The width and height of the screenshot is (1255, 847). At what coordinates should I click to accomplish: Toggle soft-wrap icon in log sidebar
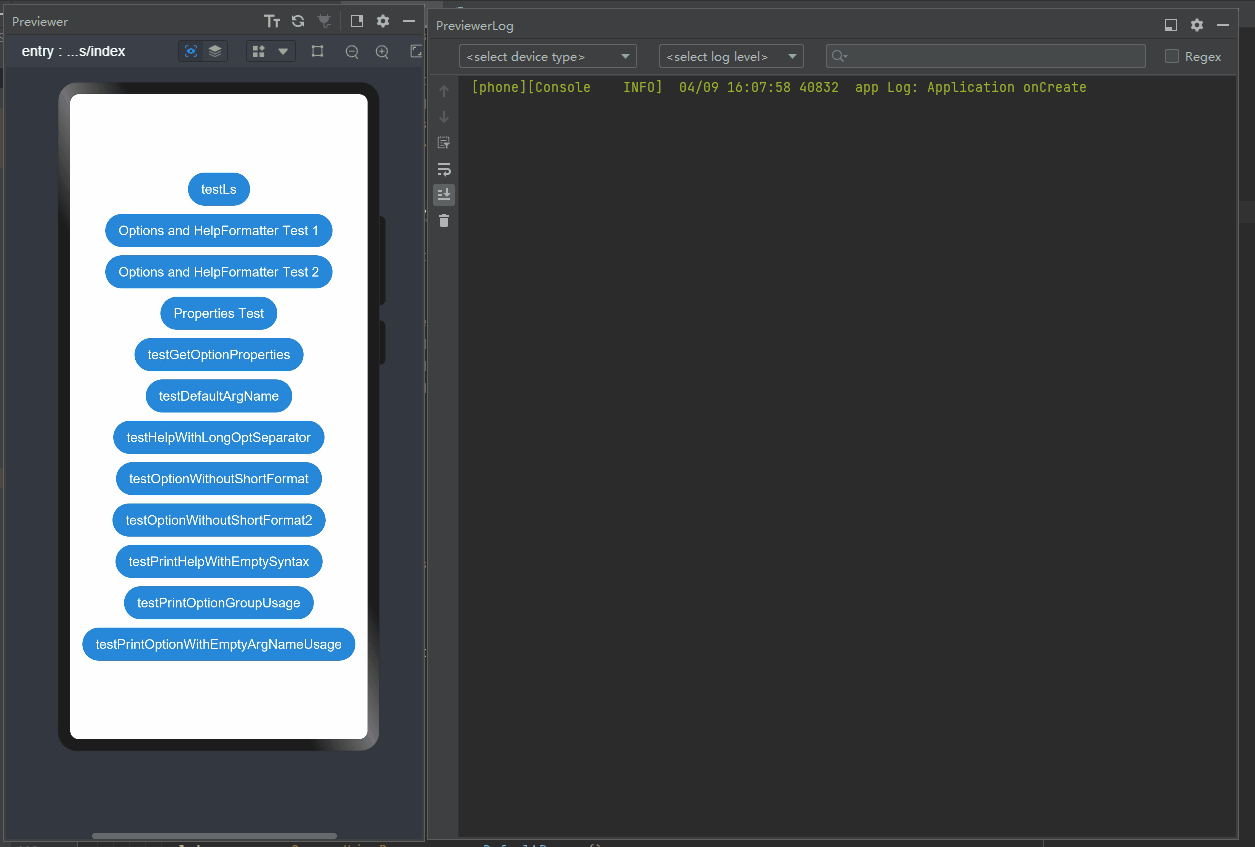coord(444,169)
